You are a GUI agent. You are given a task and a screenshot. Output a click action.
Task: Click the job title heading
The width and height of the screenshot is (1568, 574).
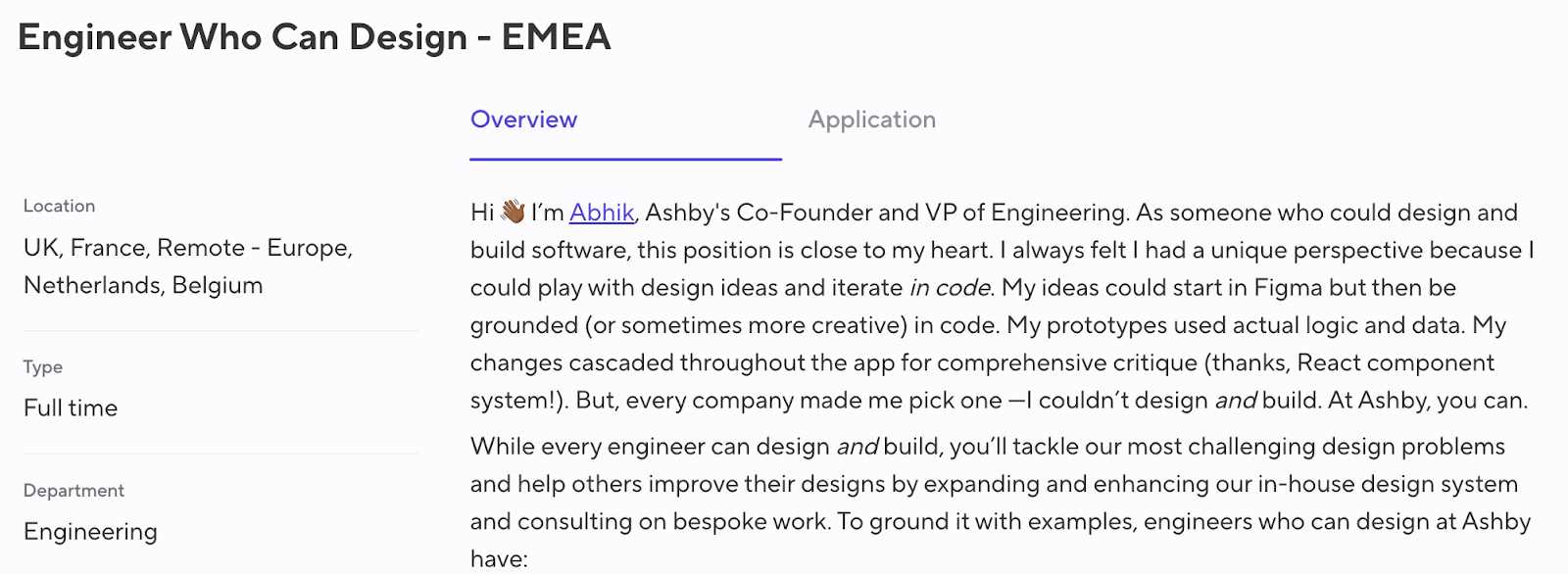point(315,37)
